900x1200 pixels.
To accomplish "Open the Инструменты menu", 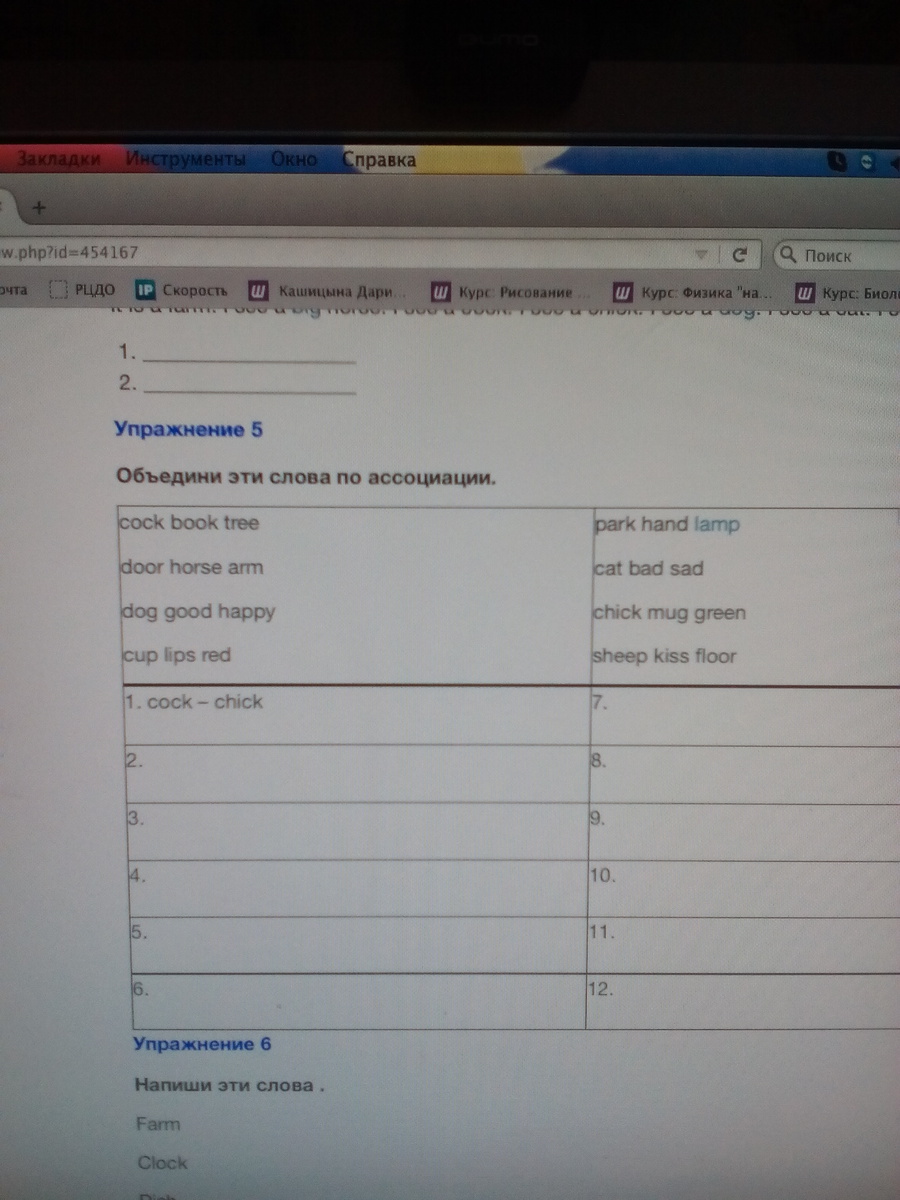I will tap(186, 159).
